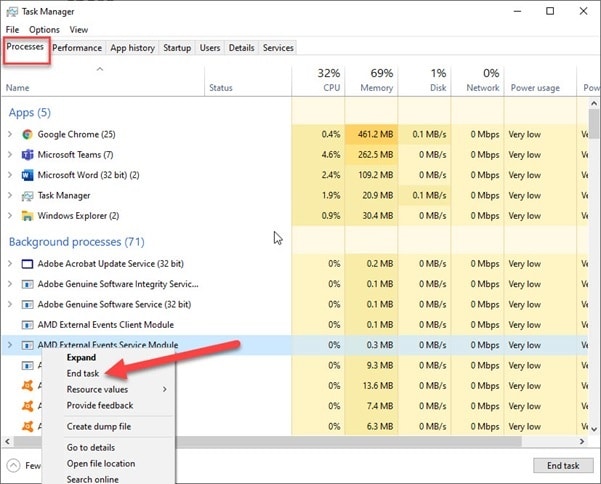Viewport: 601px width, 484px height.
Task: Click the Adobe Acrobat Update Service icon
Action: tap(27, 264)
